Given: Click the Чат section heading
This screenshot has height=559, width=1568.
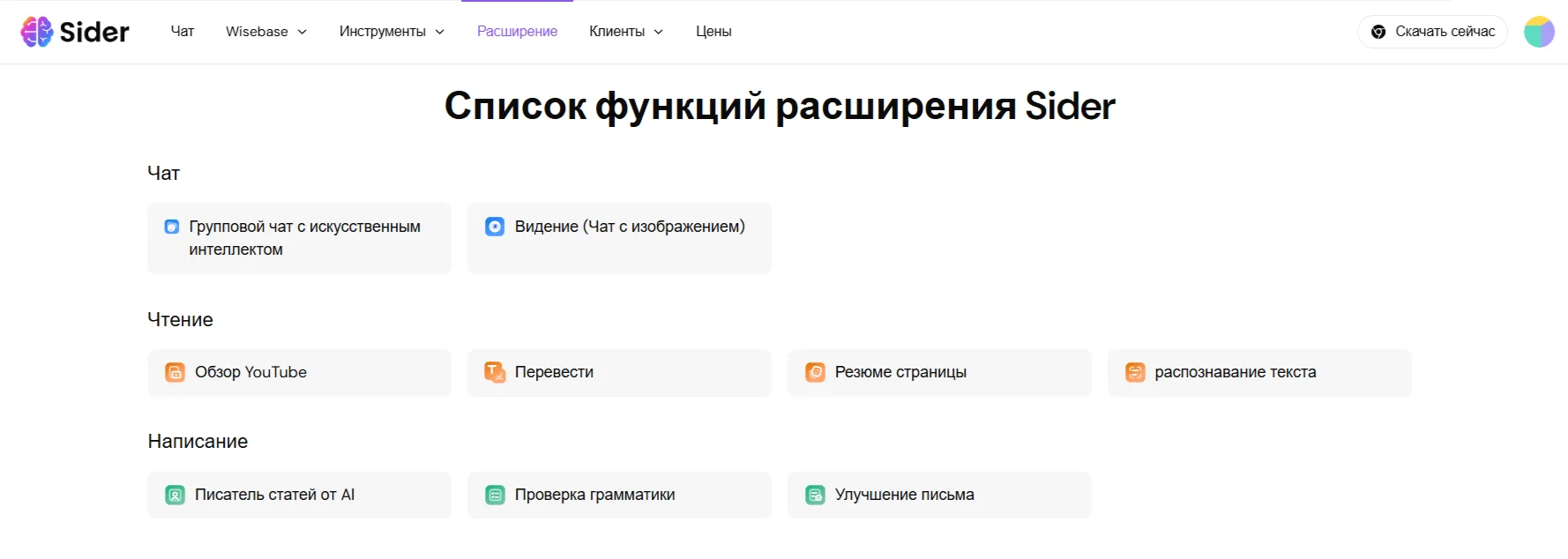Looking at the screenshot, I should pyautogui.click(x=163, y=174).
